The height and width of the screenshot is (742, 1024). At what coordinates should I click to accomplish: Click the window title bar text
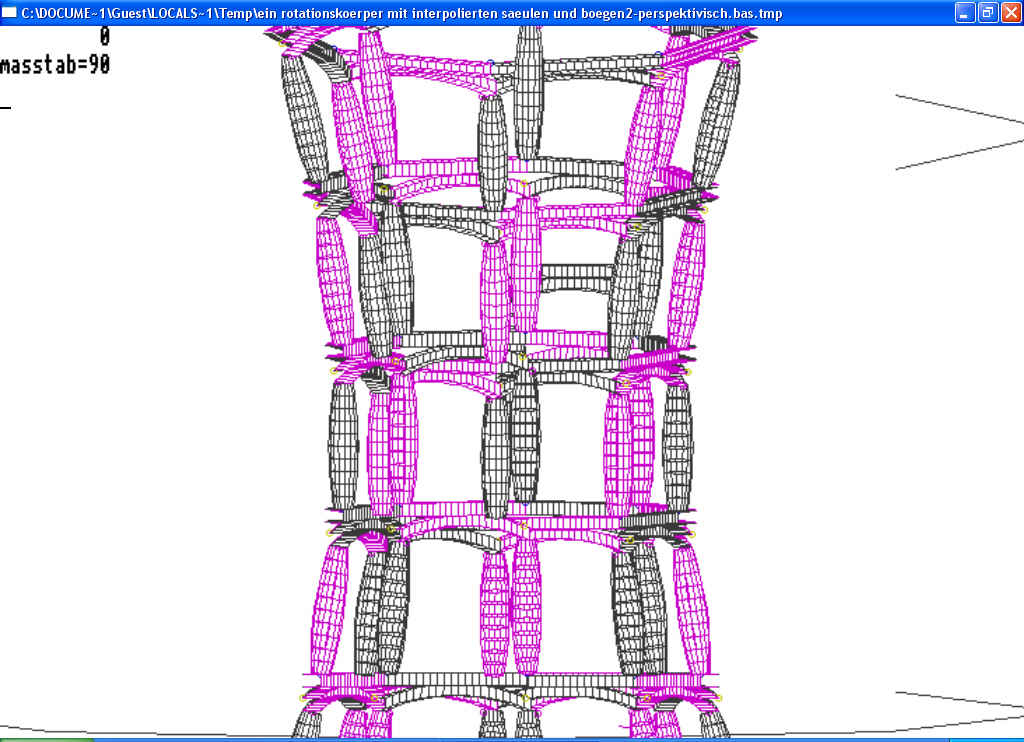(x=402, y=13)
